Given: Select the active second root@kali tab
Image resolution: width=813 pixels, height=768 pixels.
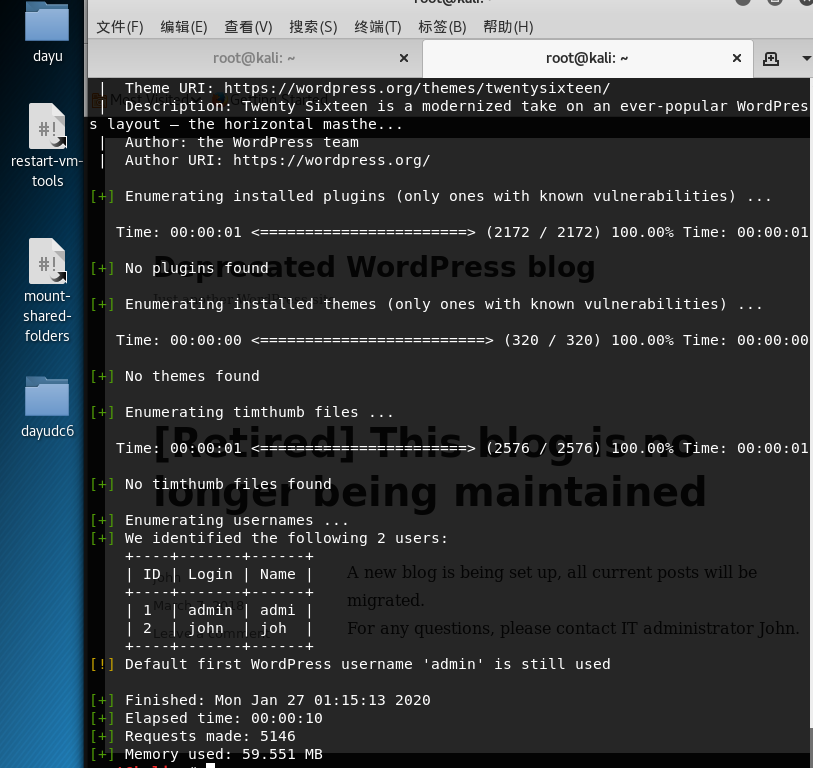Looking at the screenshot, I should (x=587, y=58).
